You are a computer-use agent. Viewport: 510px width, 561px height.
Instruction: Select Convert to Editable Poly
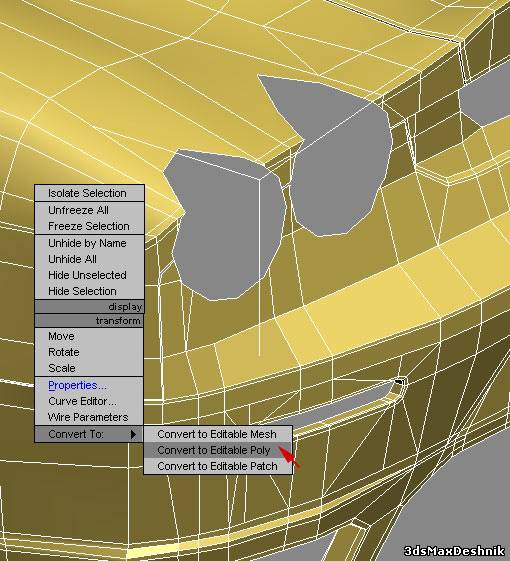[218, 450]
